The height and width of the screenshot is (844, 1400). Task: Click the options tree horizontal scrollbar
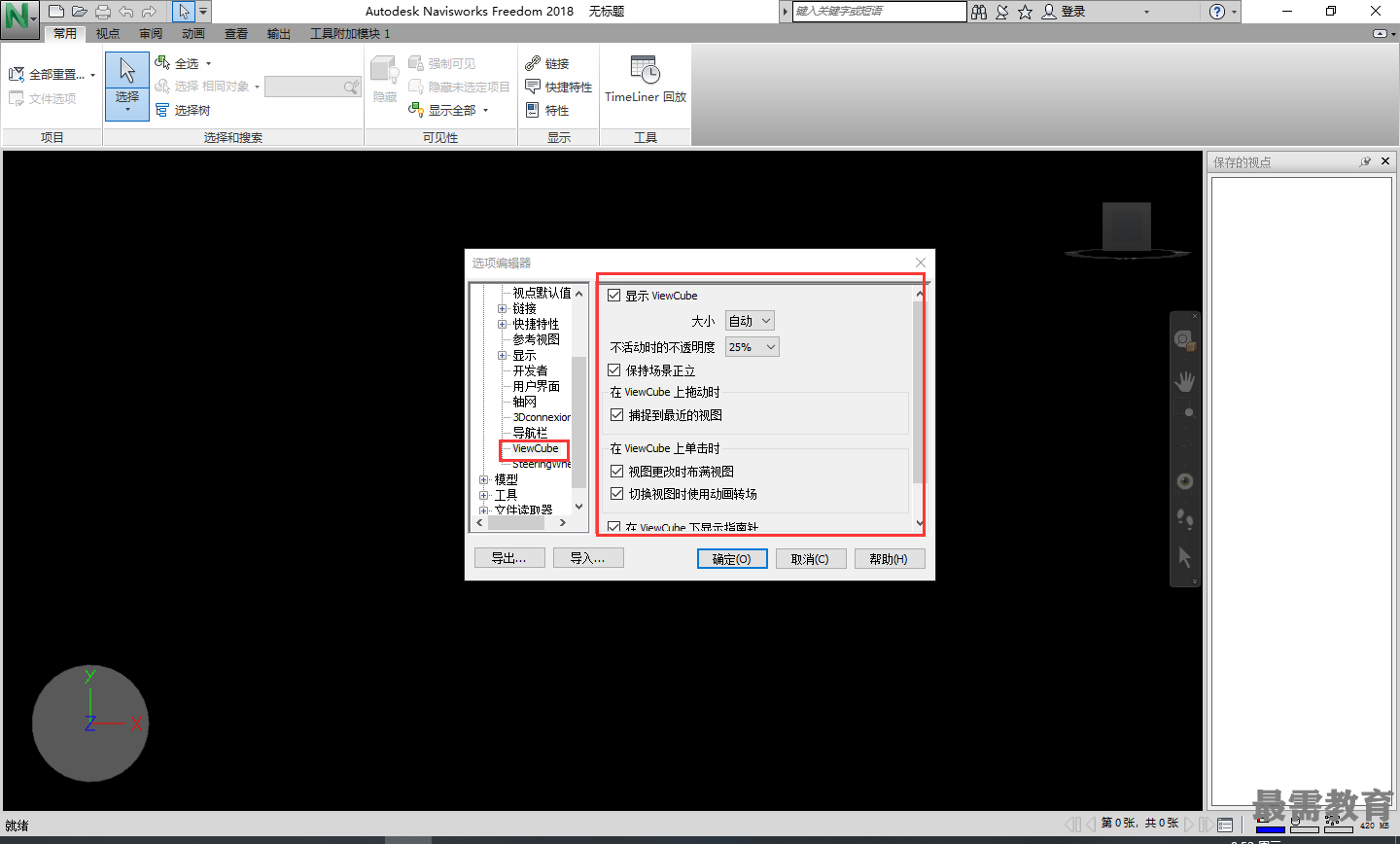pyautogui.click(x=522, y=523)
